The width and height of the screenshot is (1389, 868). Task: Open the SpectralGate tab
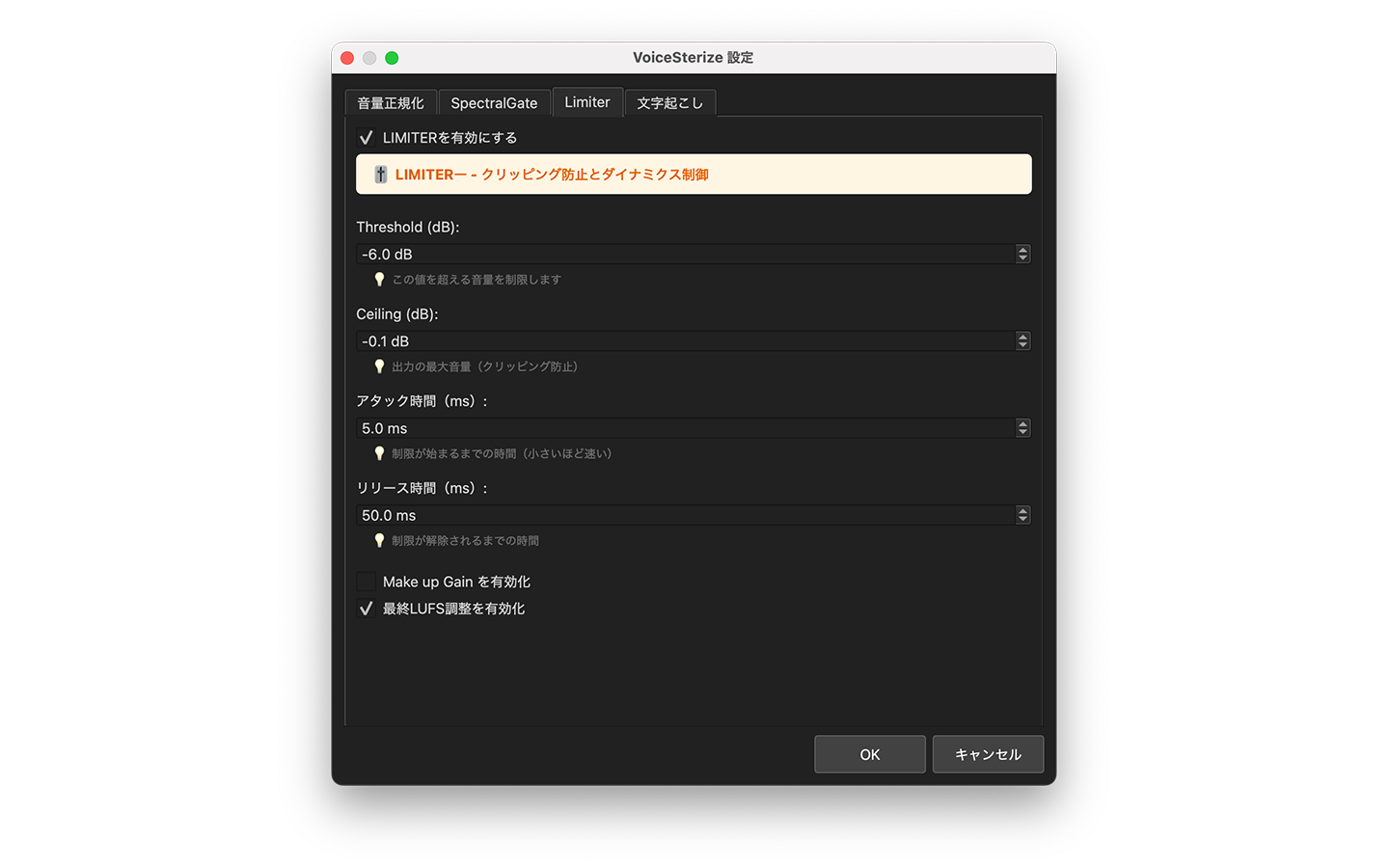pyautogui.click(x=494, y=103)
